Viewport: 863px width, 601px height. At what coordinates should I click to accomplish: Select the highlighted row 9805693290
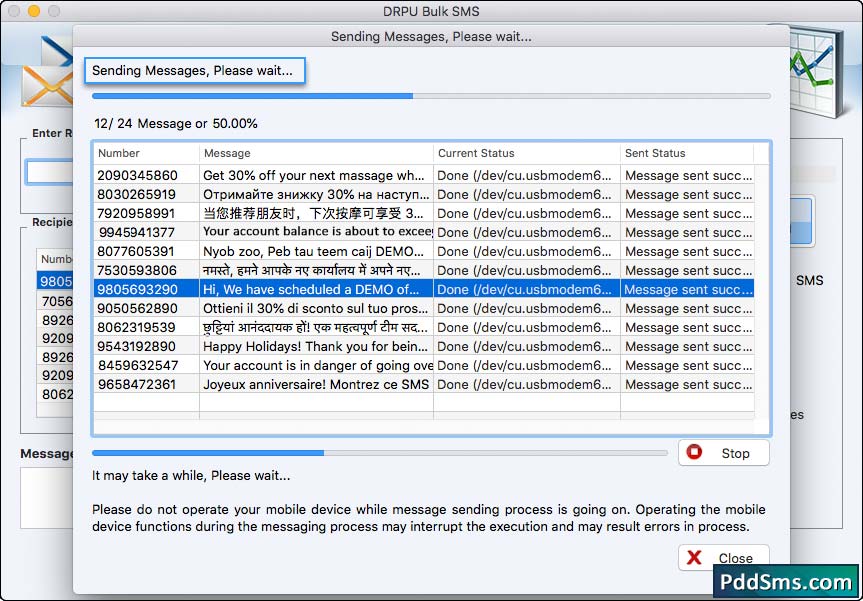[424, 289]
